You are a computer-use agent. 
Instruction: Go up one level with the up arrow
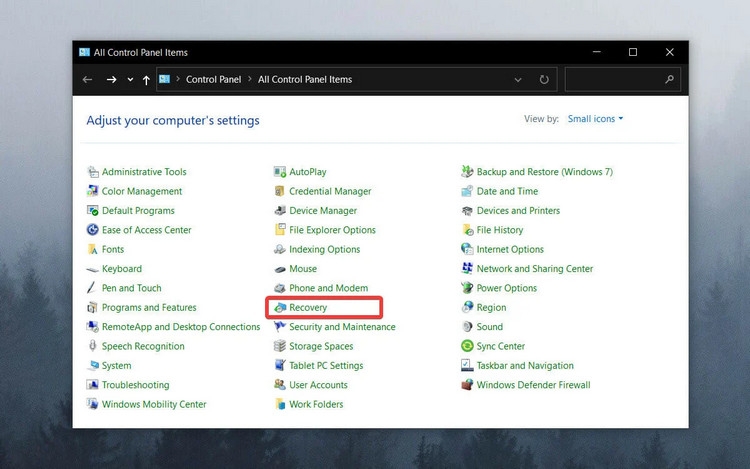coord(146,80)
